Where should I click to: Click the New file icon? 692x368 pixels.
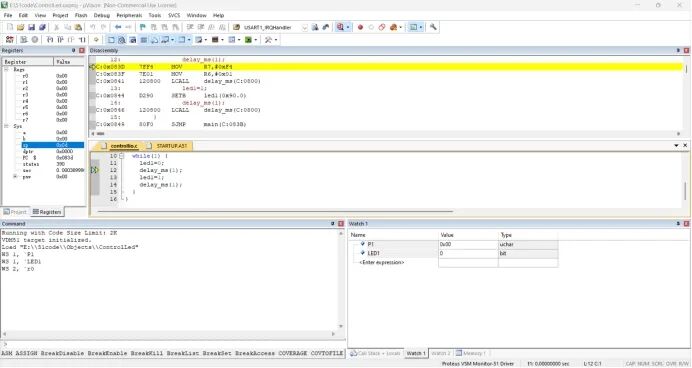[x=10, y=27]
